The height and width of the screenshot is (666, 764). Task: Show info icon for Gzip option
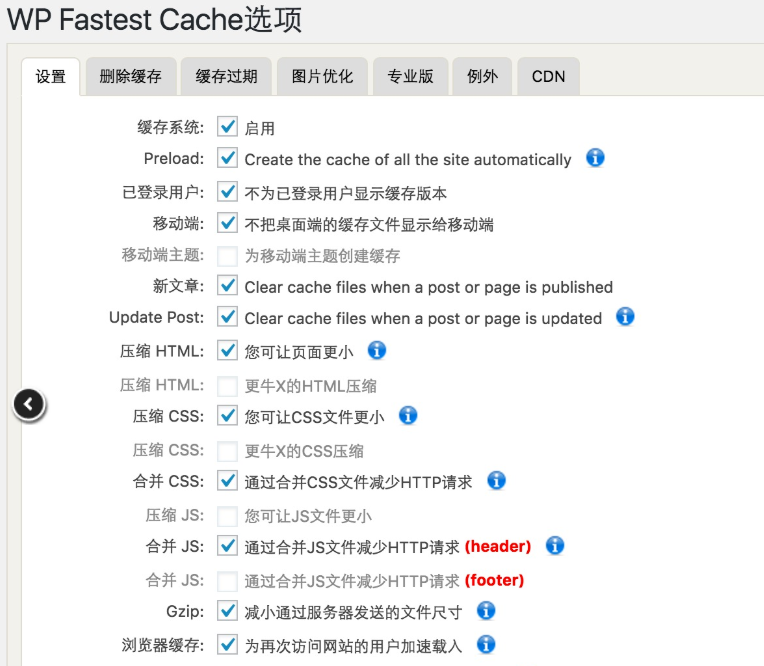point(486,610)
